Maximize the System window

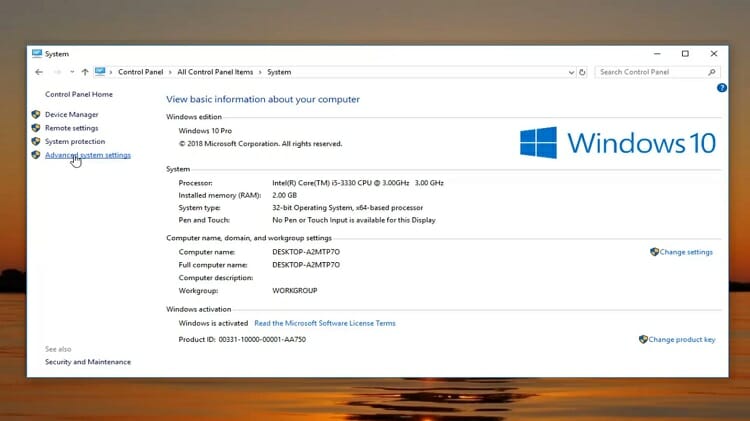685,54
